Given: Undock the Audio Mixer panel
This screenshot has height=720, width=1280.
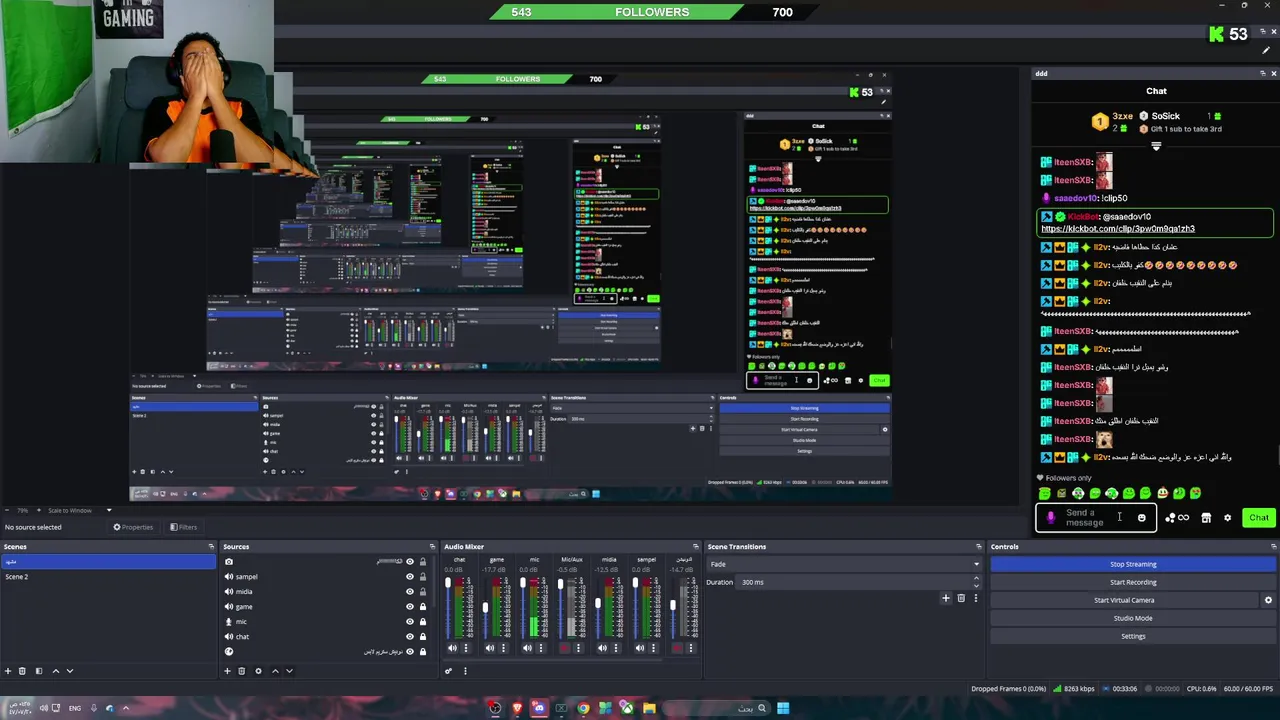Looking at the screenshot, I should [695, 546].
